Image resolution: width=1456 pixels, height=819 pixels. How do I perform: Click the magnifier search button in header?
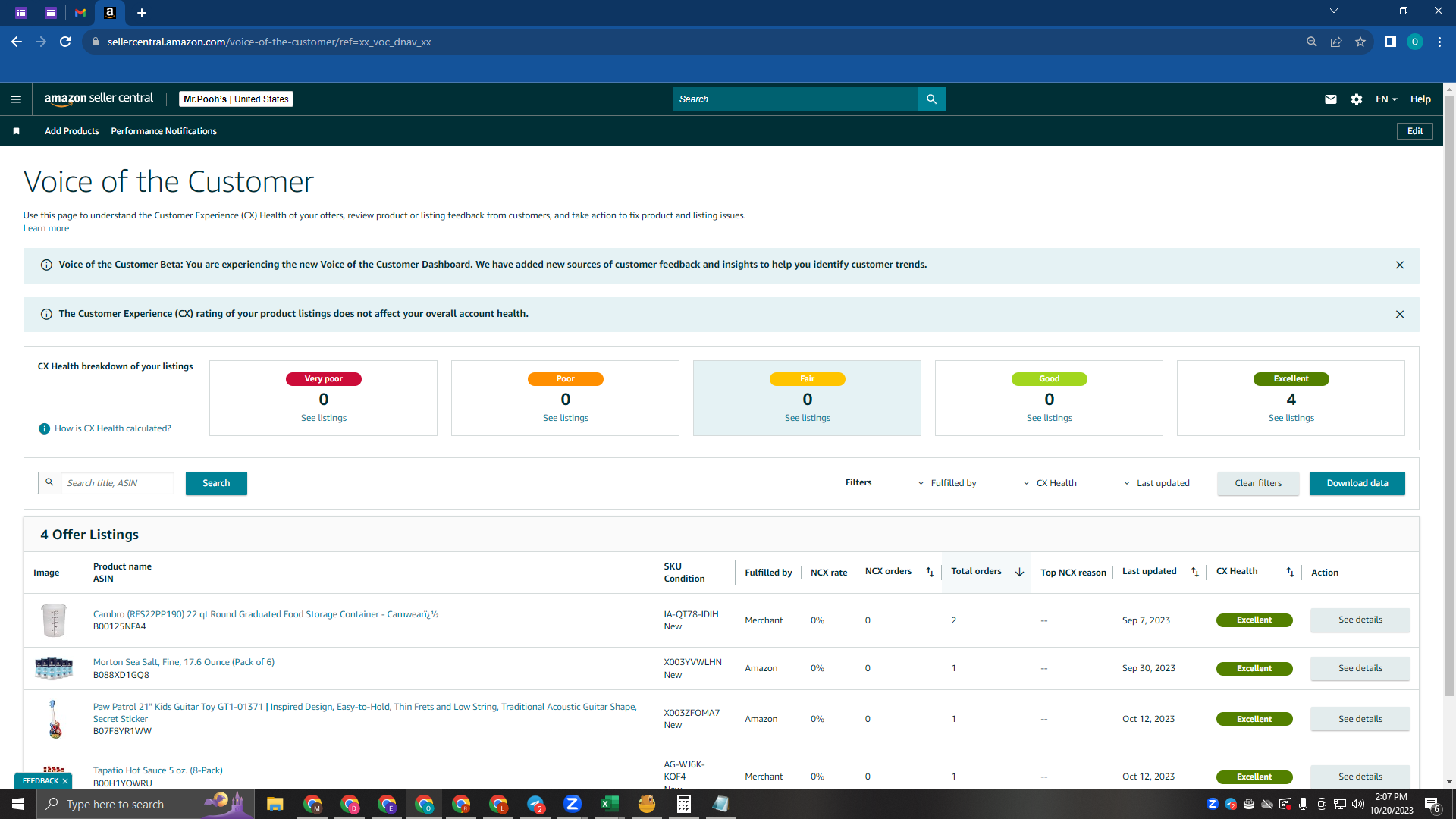point(931,99)
